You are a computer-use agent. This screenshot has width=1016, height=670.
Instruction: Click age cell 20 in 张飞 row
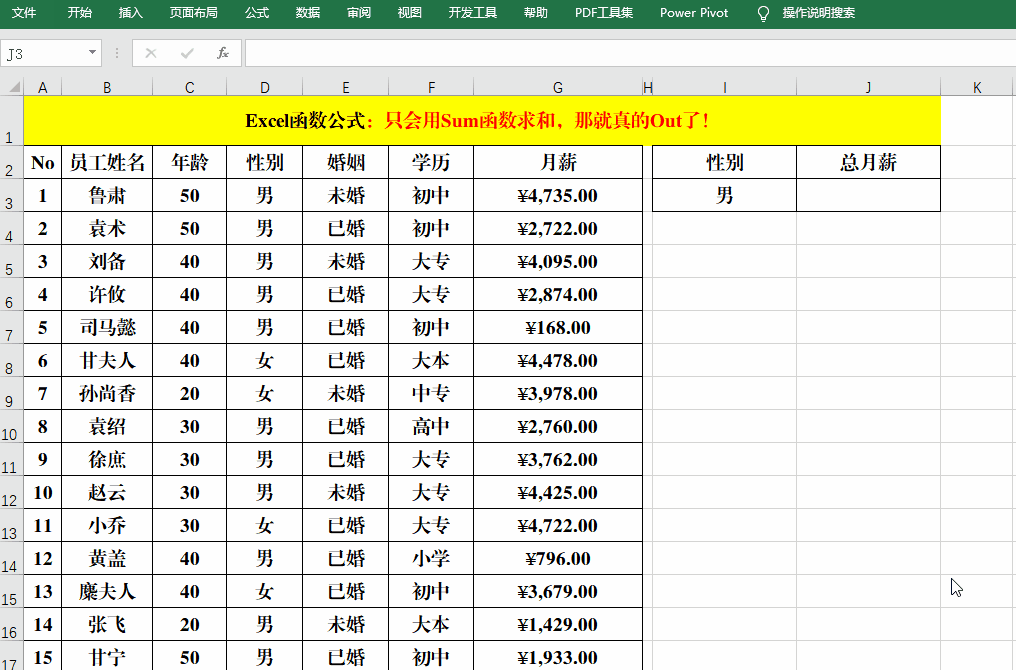[x=189, y=625]
